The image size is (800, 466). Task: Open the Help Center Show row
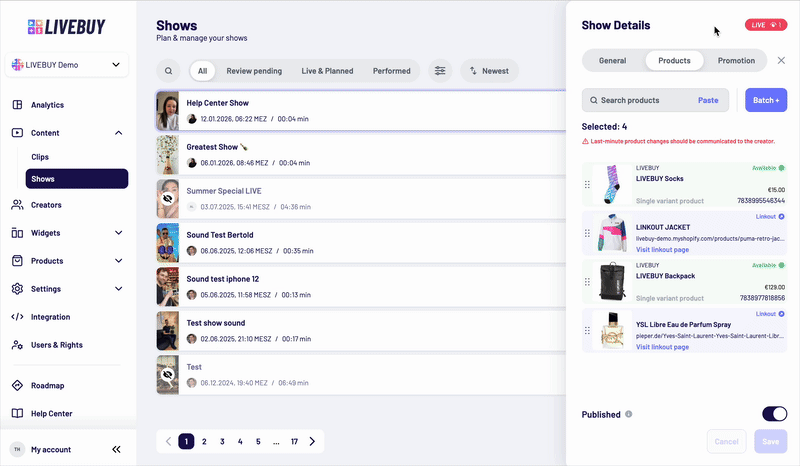[361, 111]
